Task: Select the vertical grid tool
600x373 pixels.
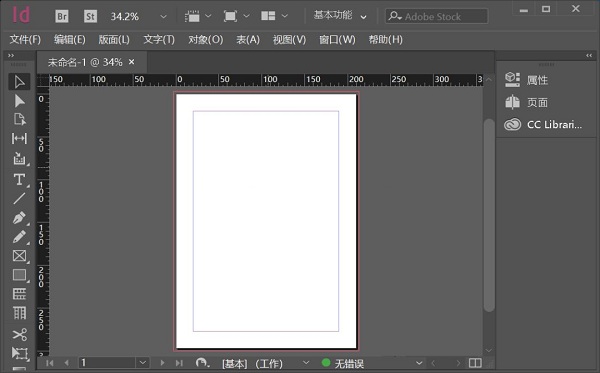Action: pyautogui.click(x=19, y=313)
